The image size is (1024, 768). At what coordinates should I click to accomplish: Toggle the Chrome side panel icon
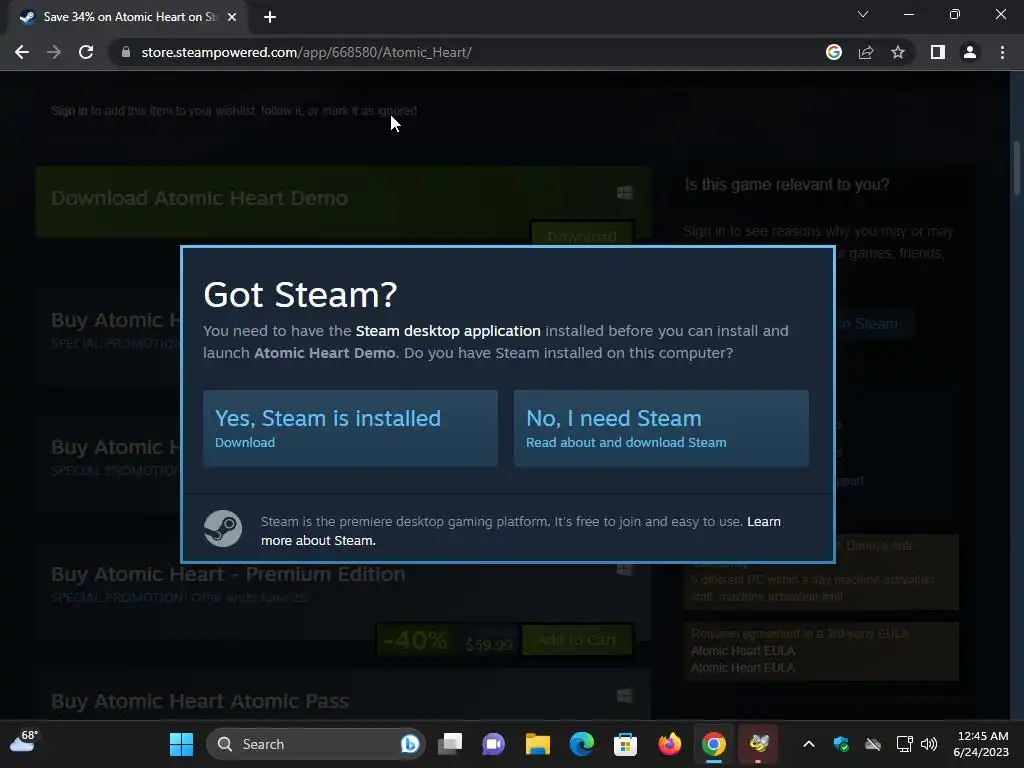938,52
